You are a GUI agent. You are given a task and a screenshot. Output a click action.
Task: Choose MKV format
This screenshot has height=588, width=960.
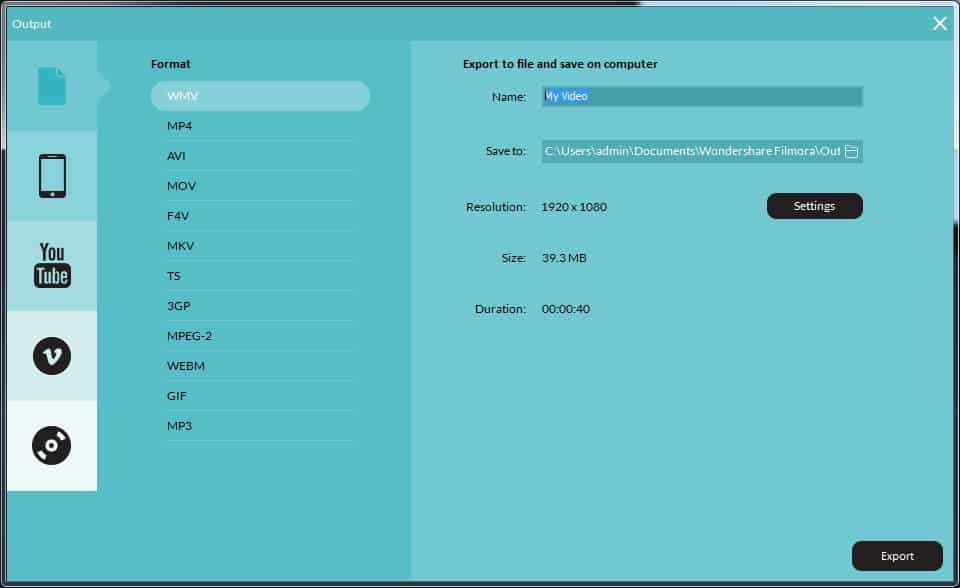(x=260, y=246)
